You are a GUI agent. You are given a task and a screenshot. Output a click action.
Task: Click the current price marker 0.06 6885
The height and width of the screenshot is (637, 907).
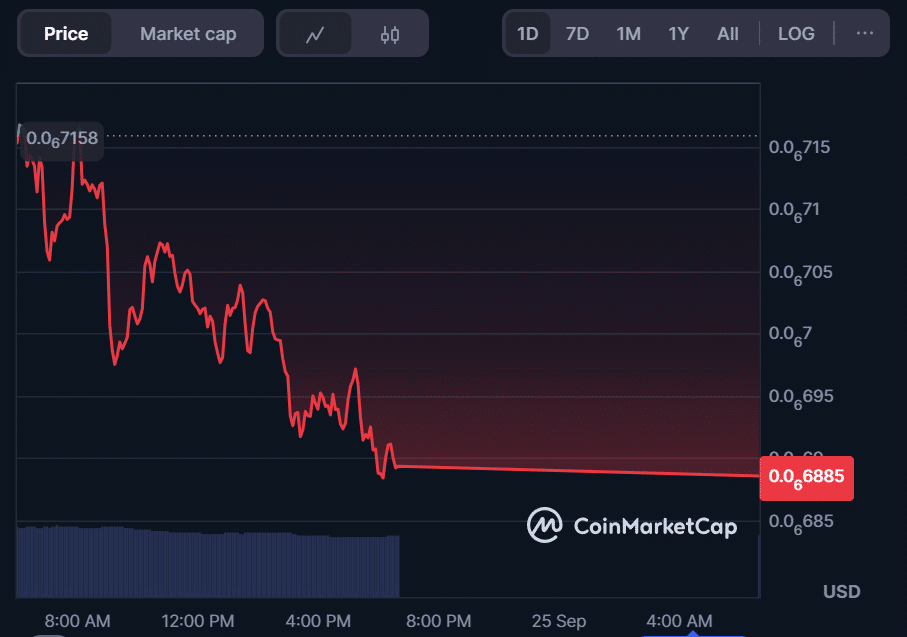tap(806, 478)
